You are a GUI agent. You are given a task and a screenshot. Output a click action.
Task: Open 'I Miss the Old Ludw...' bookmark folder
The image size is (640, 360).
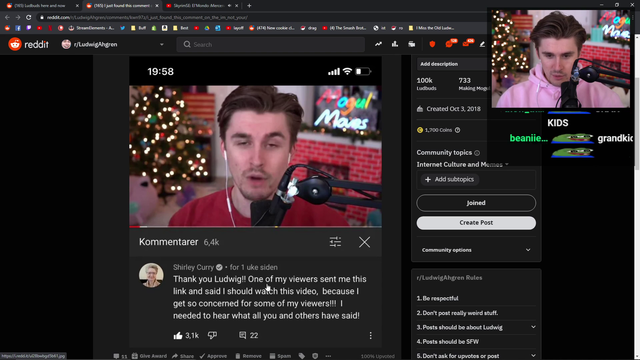click(x=431, y=28)
